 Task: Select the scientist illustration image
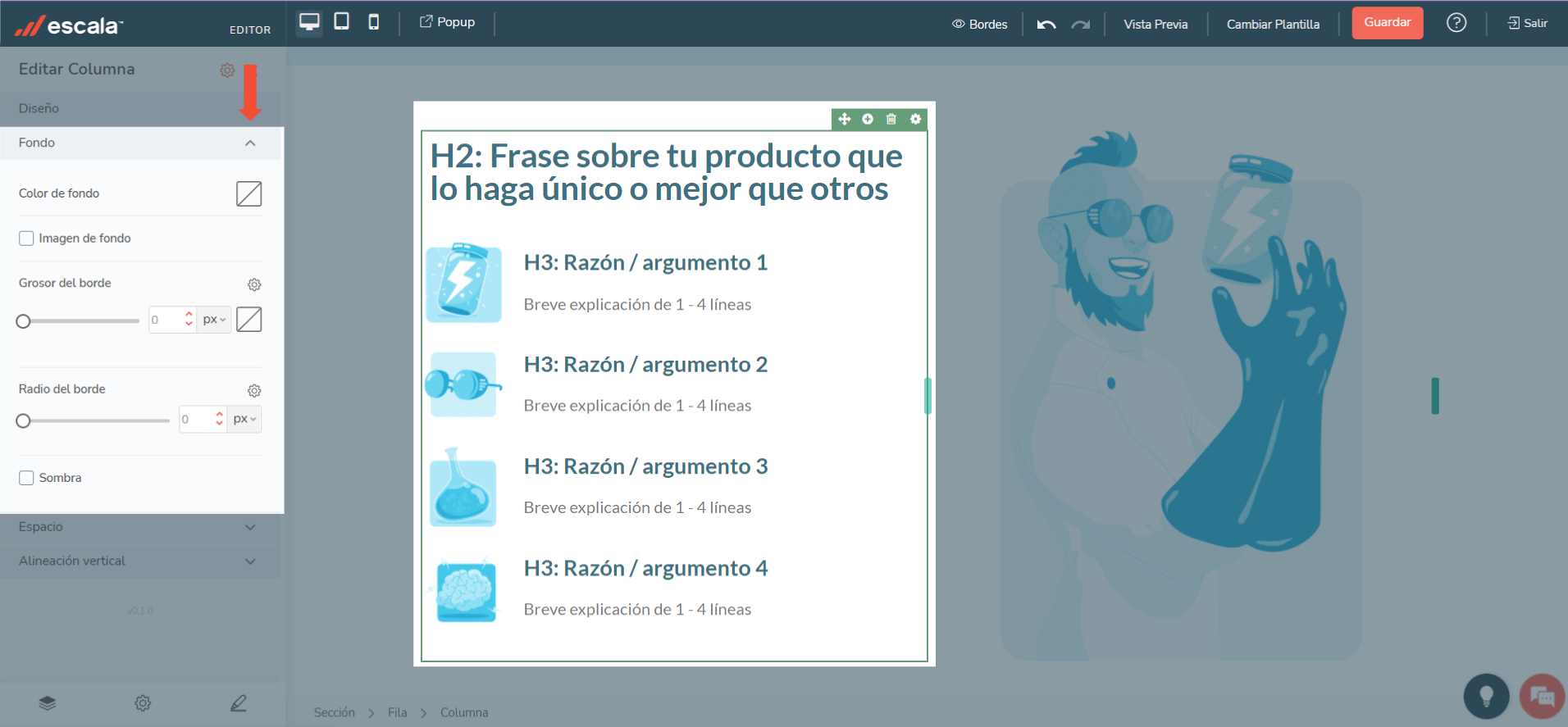pyautogui.click(x=1181, y=395)
